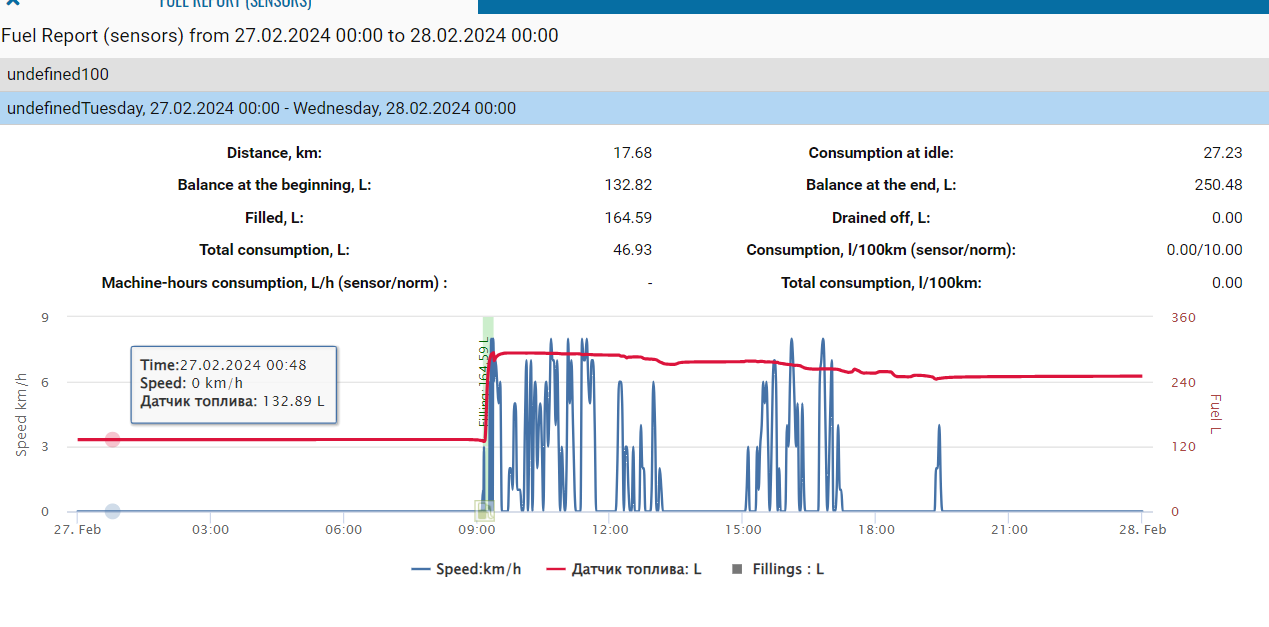The width and height of the screenshot is (1269, 627).
Task: Toggle the Fillings series in legend
Action: [778, 569]
